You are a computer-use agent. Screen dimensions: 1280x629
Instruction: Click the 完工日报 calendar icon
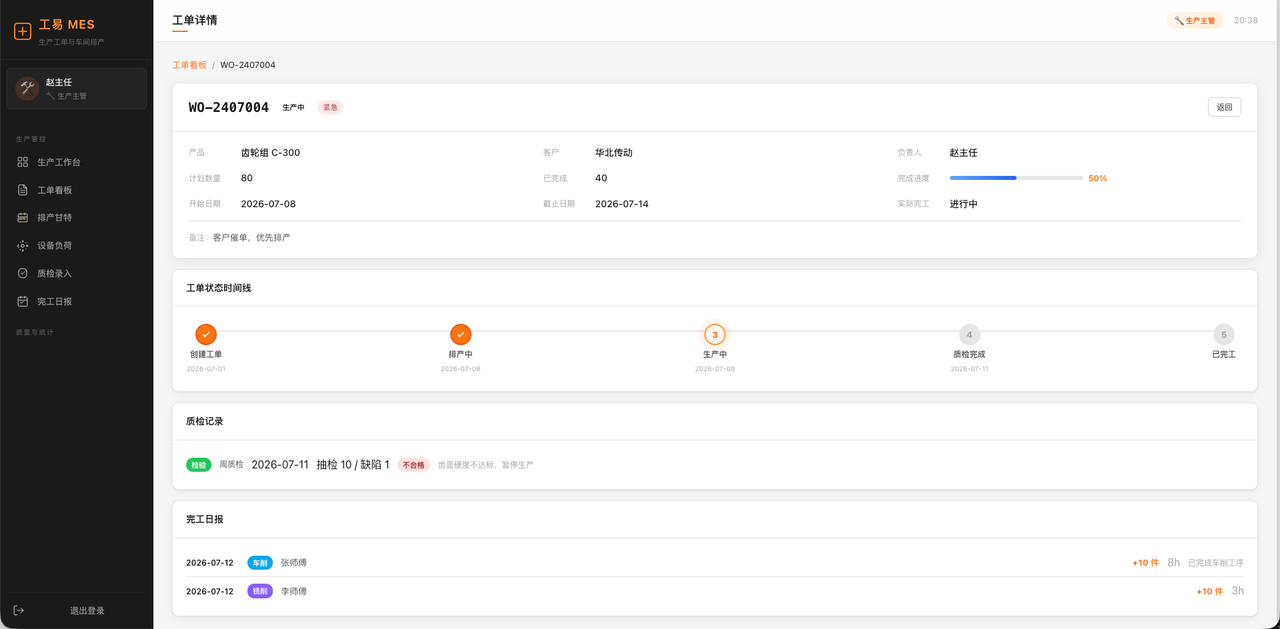[23, 301]
